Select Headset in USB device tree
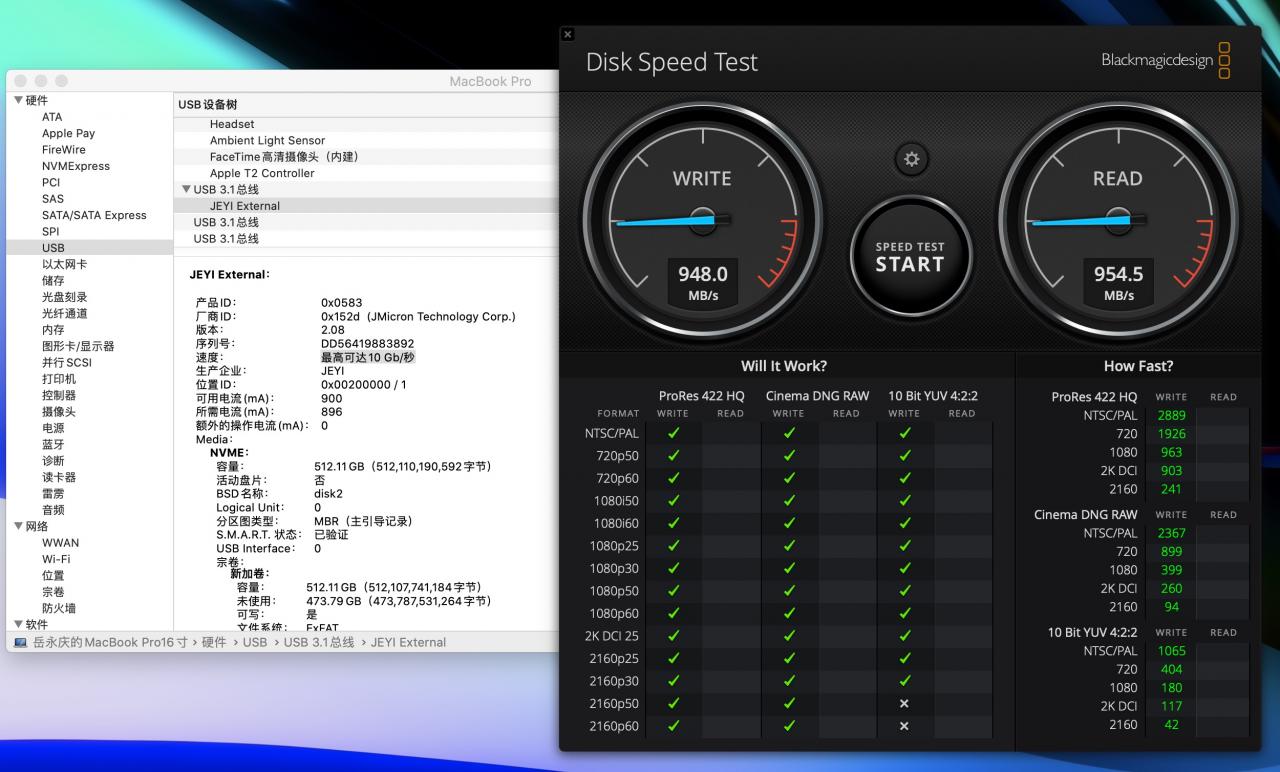 pyautogui.click(x=232, y=124)
